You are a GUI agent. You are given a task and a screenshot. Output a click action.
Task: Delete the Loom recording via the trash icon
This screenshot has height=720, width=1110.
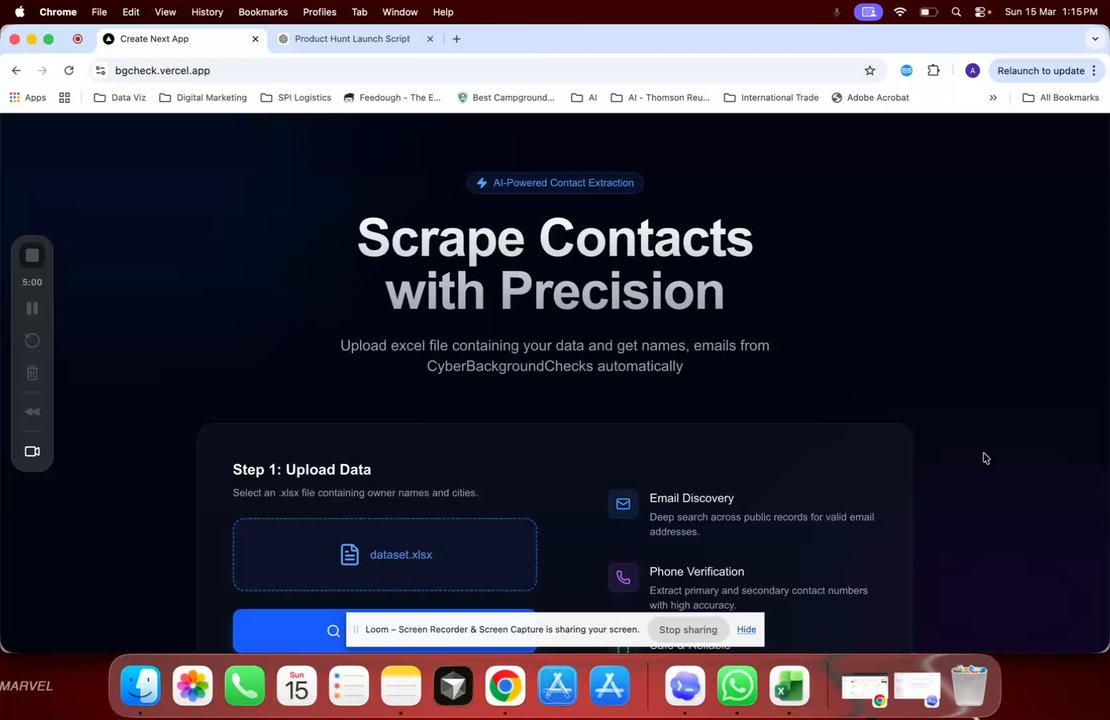coord(32,373)
